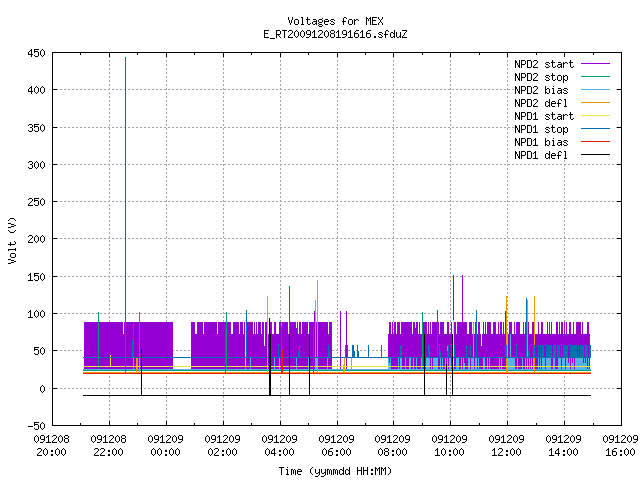The height and width of the screenshot is (480, 640).
Task: Click the 100 y-axis tick label
Action: click(x=36, y=314)
